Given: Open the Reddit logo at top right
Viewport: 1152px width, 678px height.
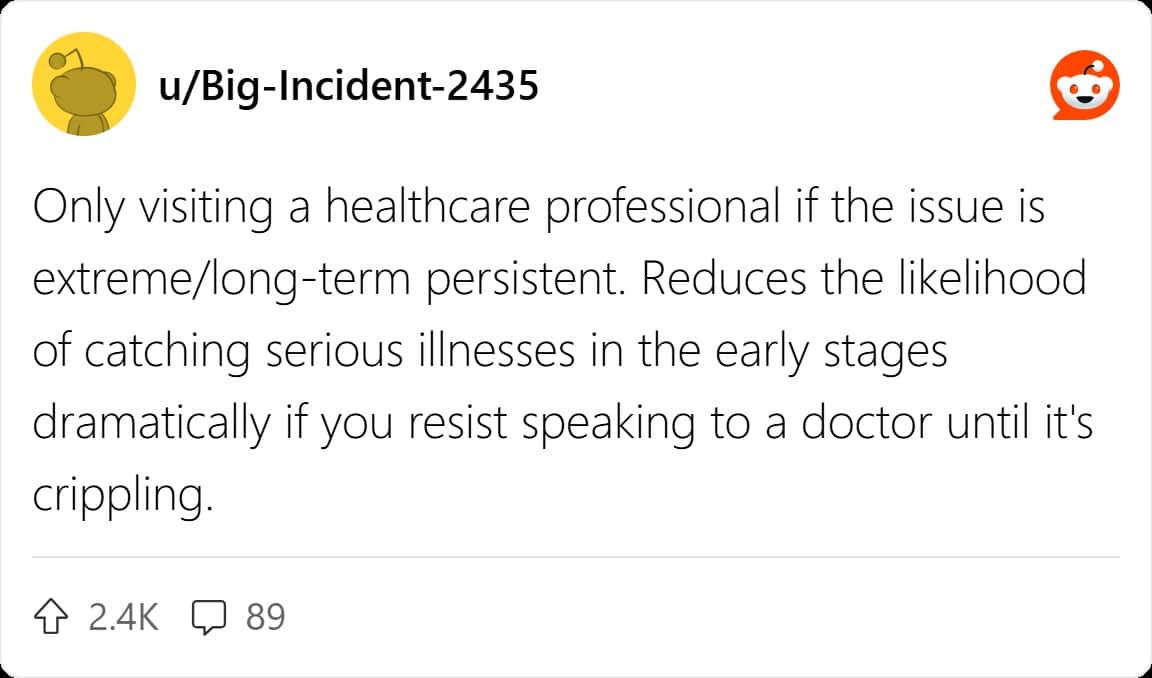Looking at the screenshot, I should click(1085, 85).
